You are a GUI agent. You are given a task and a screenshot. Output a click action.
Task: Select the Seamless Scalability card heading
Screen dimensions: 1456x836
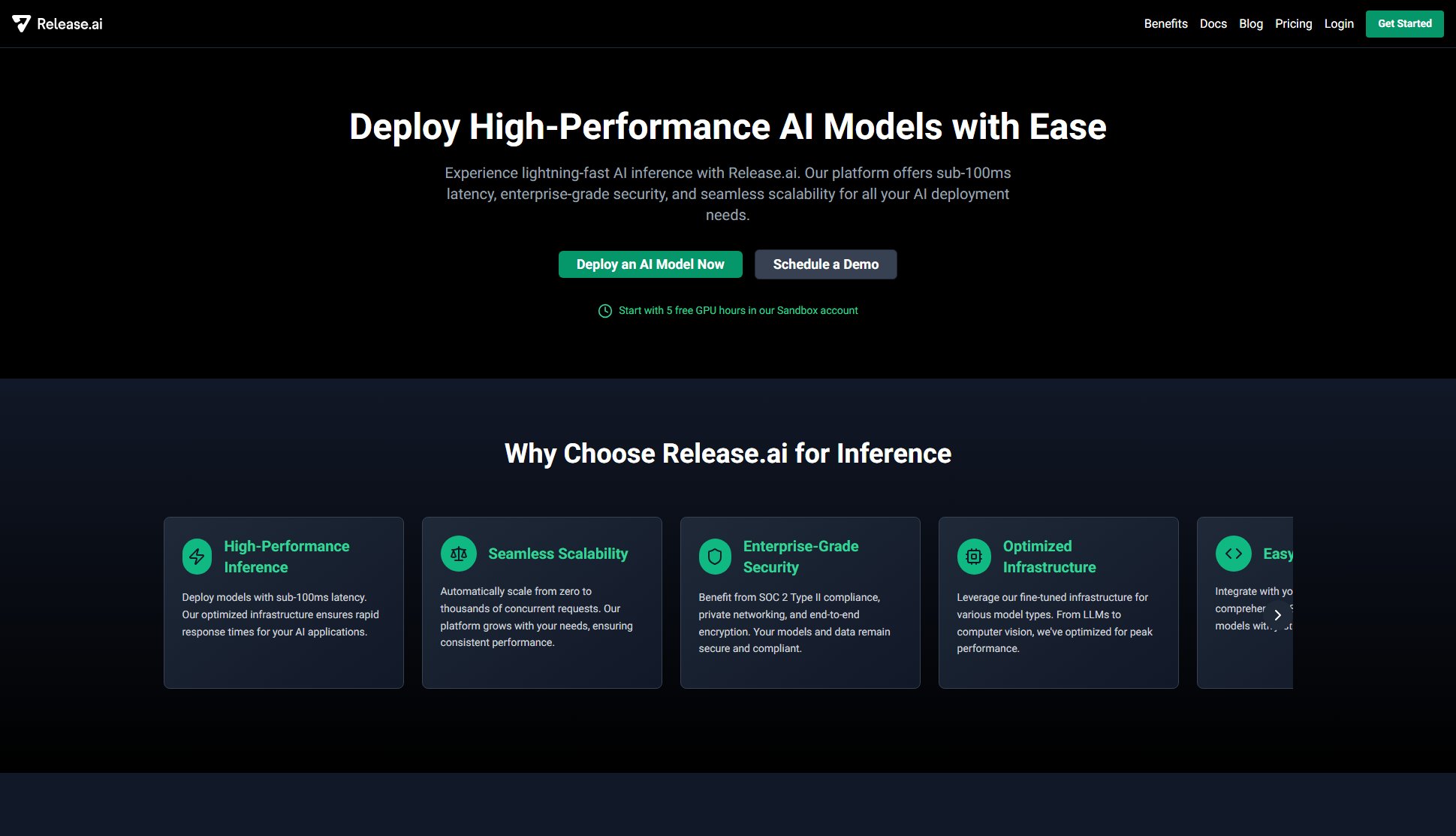[558, 554]
